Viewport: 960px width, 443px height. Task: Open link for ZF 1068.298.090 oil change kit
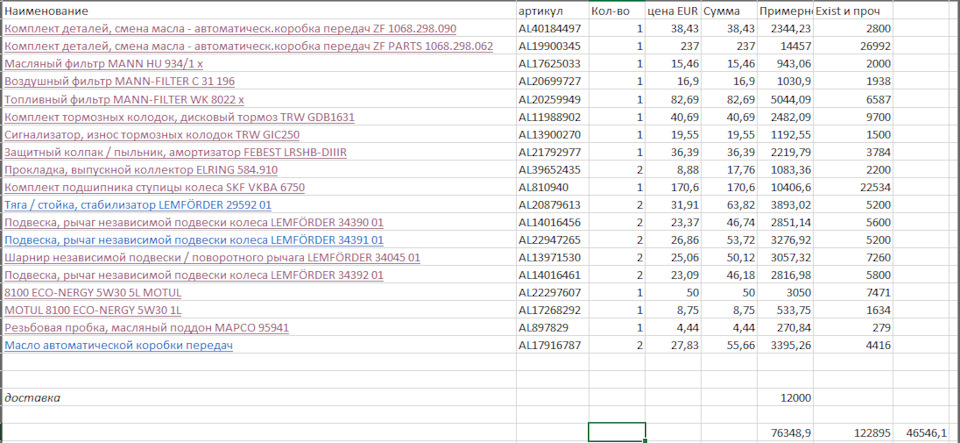[230, 29]
